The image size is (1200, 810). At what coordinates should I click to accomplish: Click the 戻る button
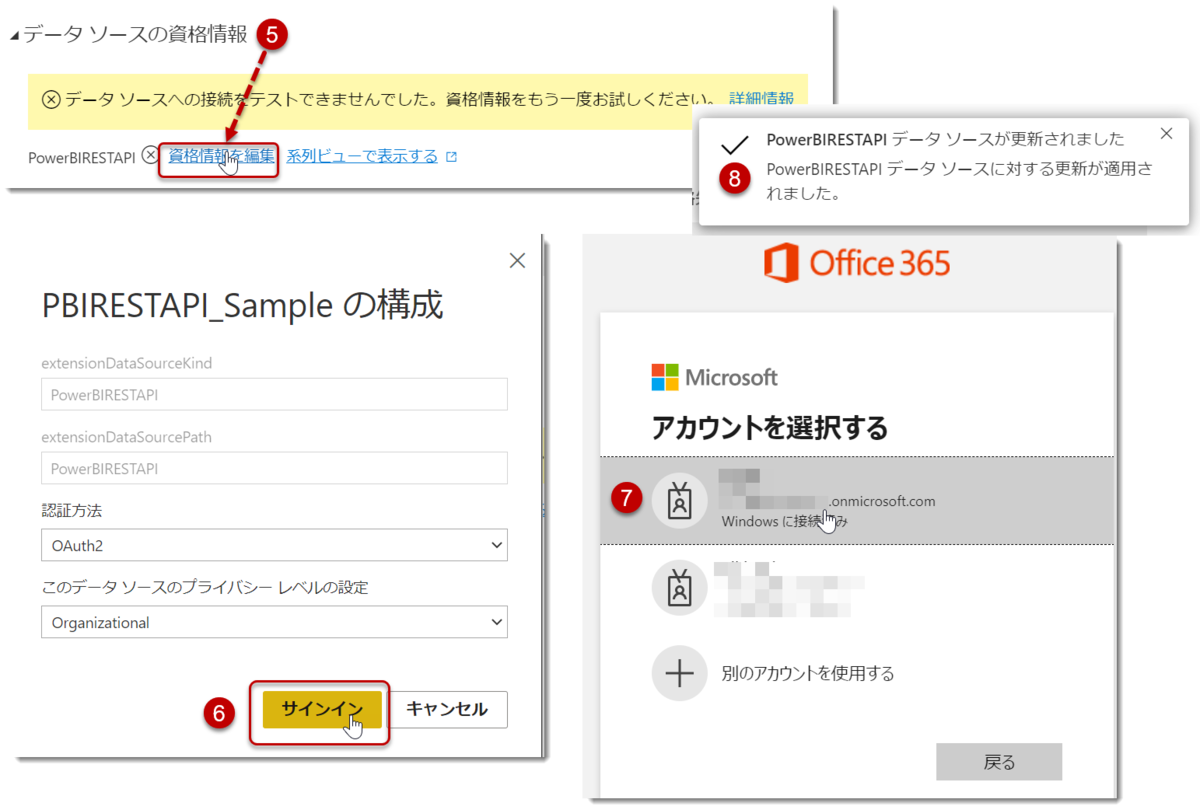[x=999, y=762]
